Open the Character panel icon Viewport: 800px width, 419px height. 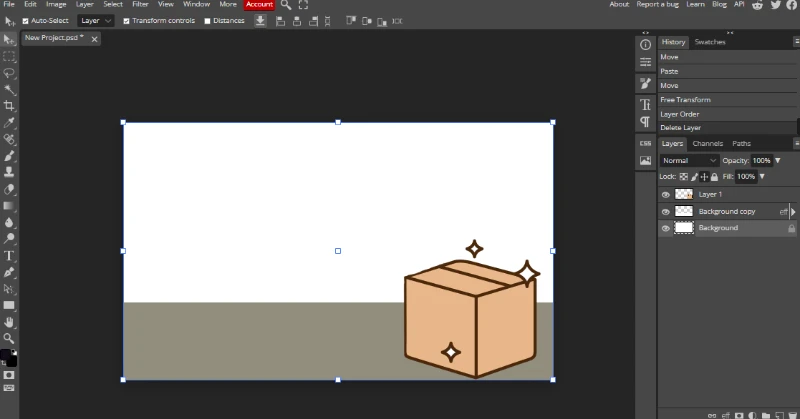point(645,105)
